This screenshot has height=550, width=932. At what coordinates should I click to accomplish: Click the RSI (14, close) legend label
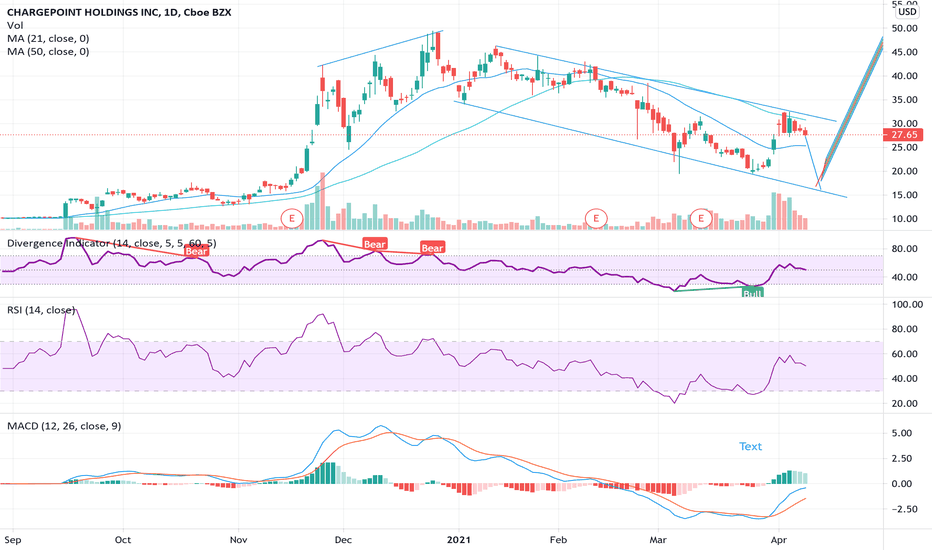(41, 310)
